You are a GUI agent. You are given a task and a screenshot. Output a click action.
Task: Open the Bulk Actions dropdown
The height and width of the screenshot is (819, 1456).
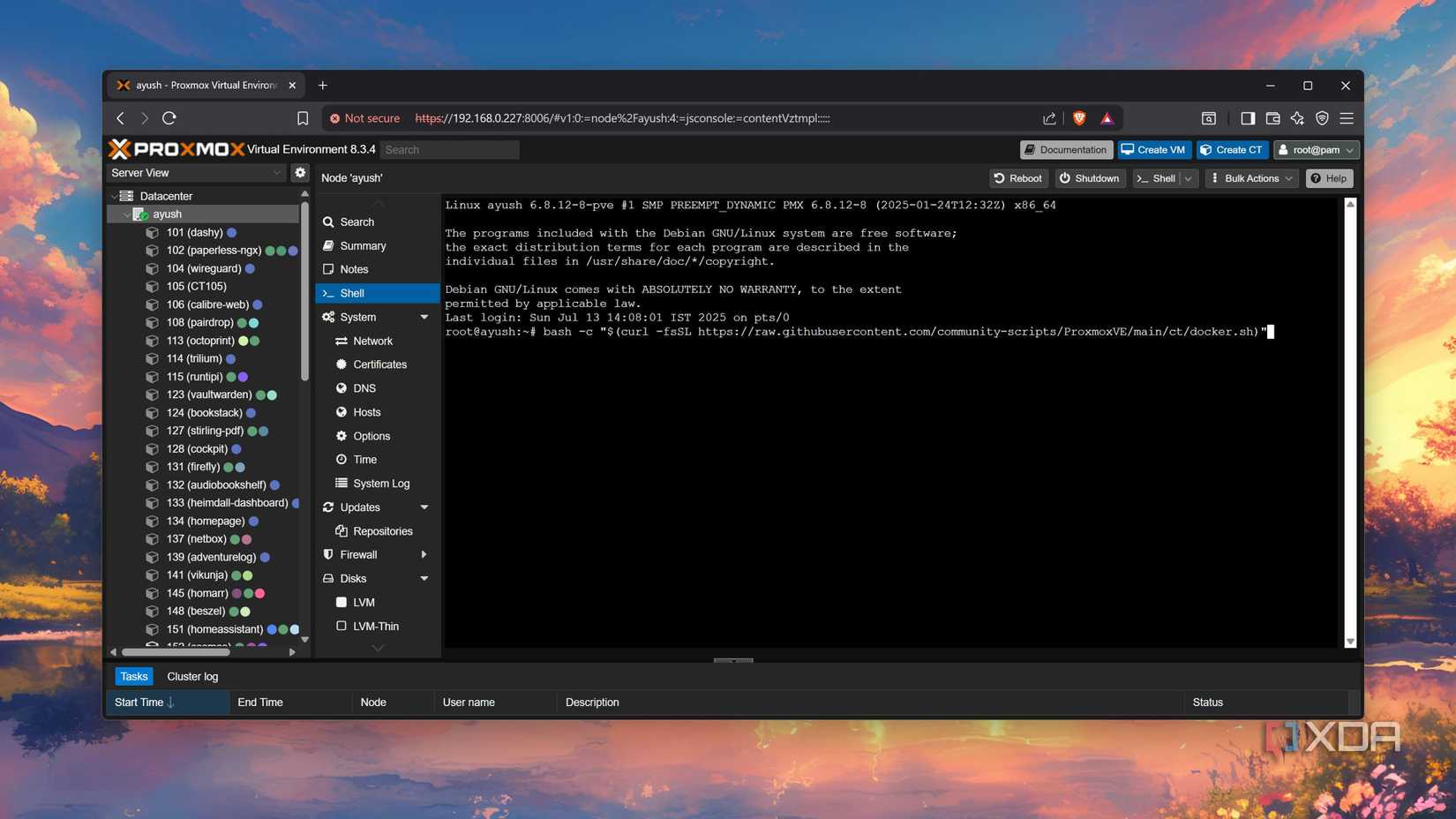1251,178
